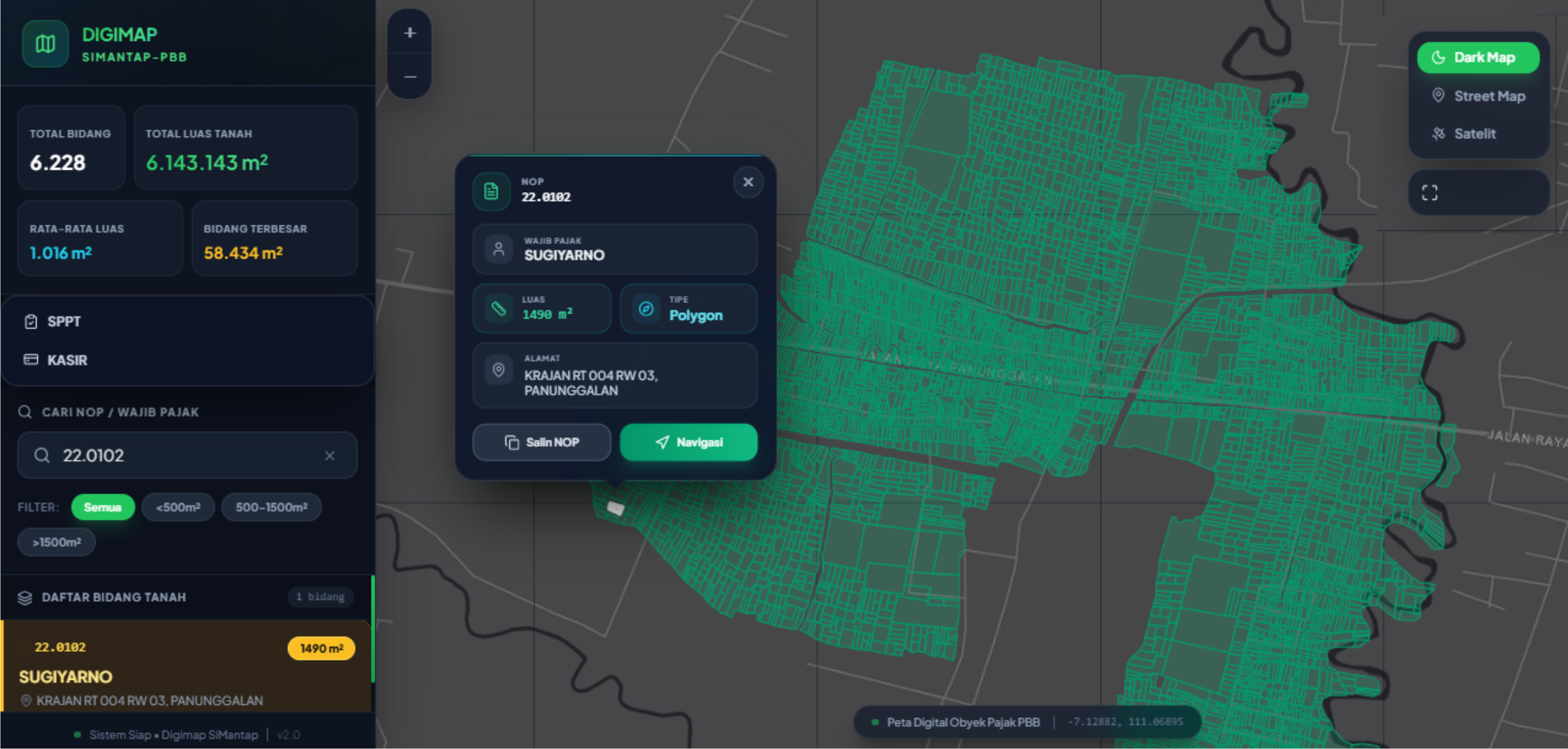Click the NOP document icon in popup
Image resolution: width=1568 pixels, height=749 pixels.
(x=491, y=192)
